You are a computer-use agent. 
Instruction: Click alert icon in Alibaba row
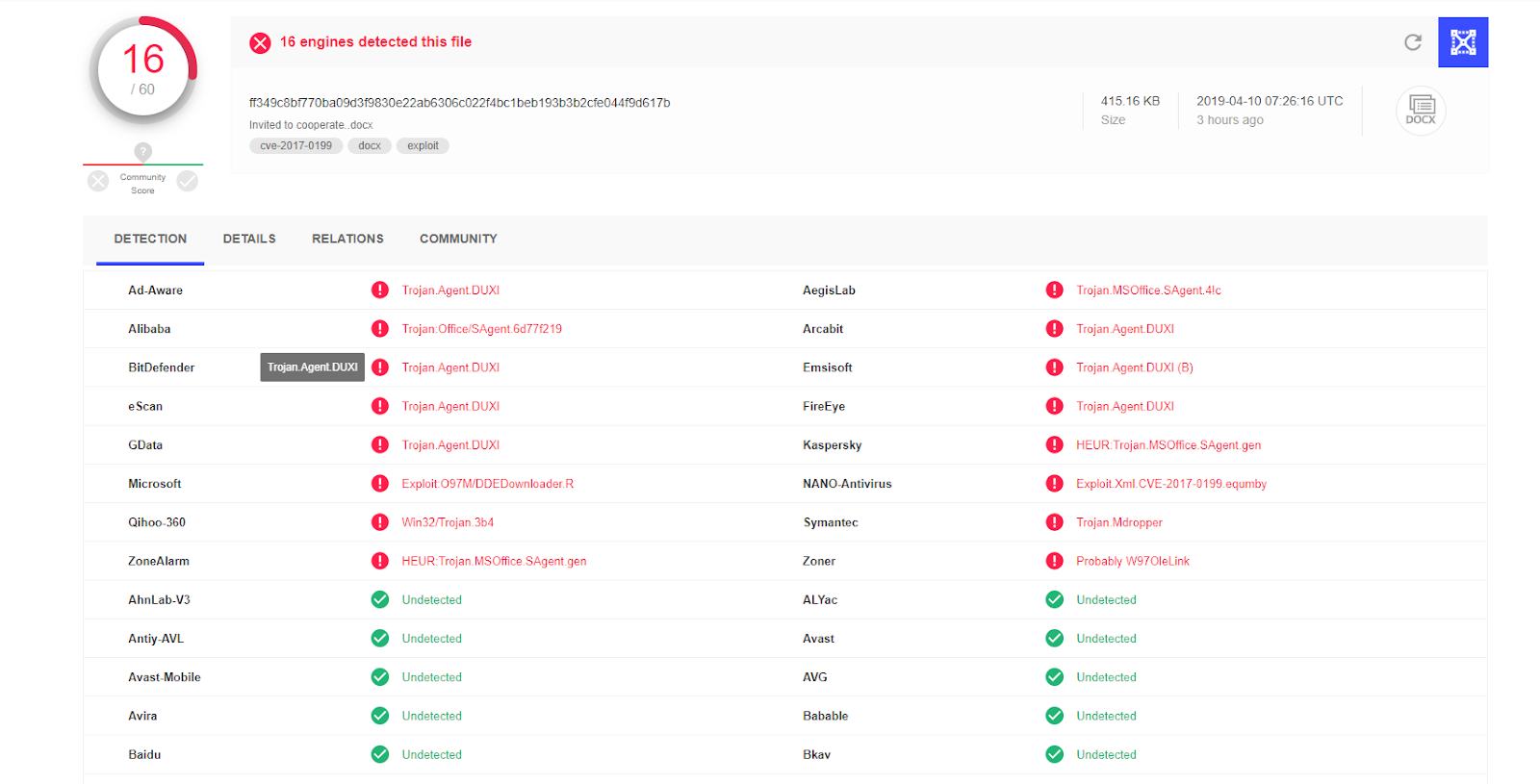pos(380,328)
